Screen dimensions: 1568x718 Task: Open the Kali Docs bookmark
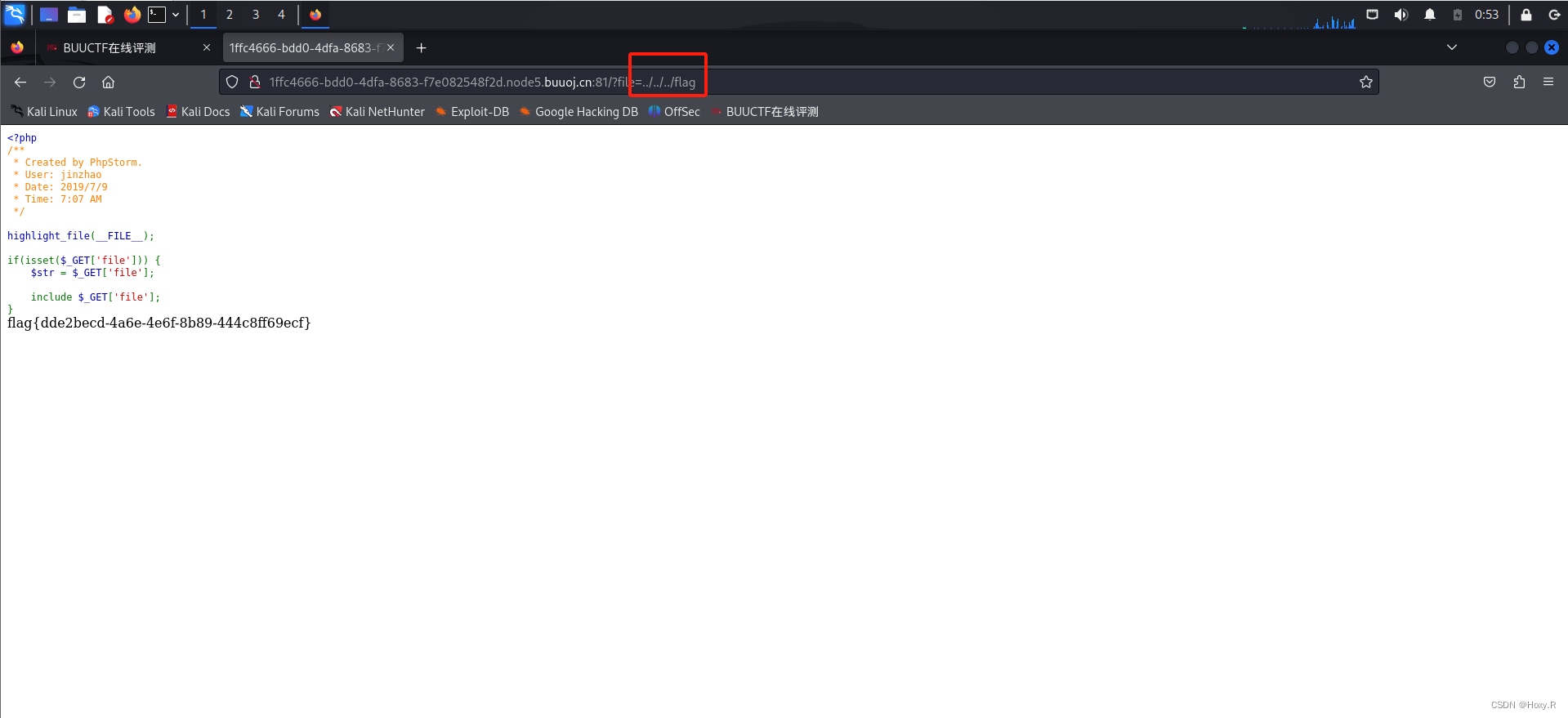tap(198, 112)
